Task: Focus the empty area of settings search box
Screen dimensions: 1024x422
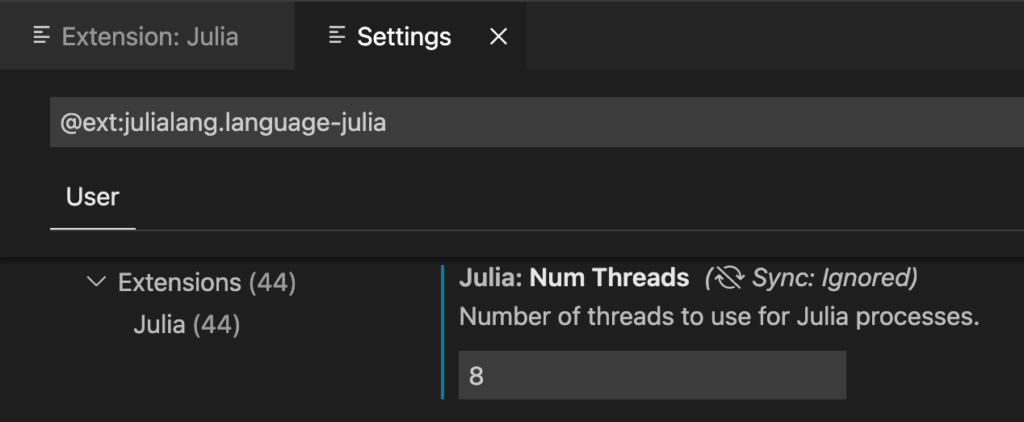Action: tap(705, 122)
